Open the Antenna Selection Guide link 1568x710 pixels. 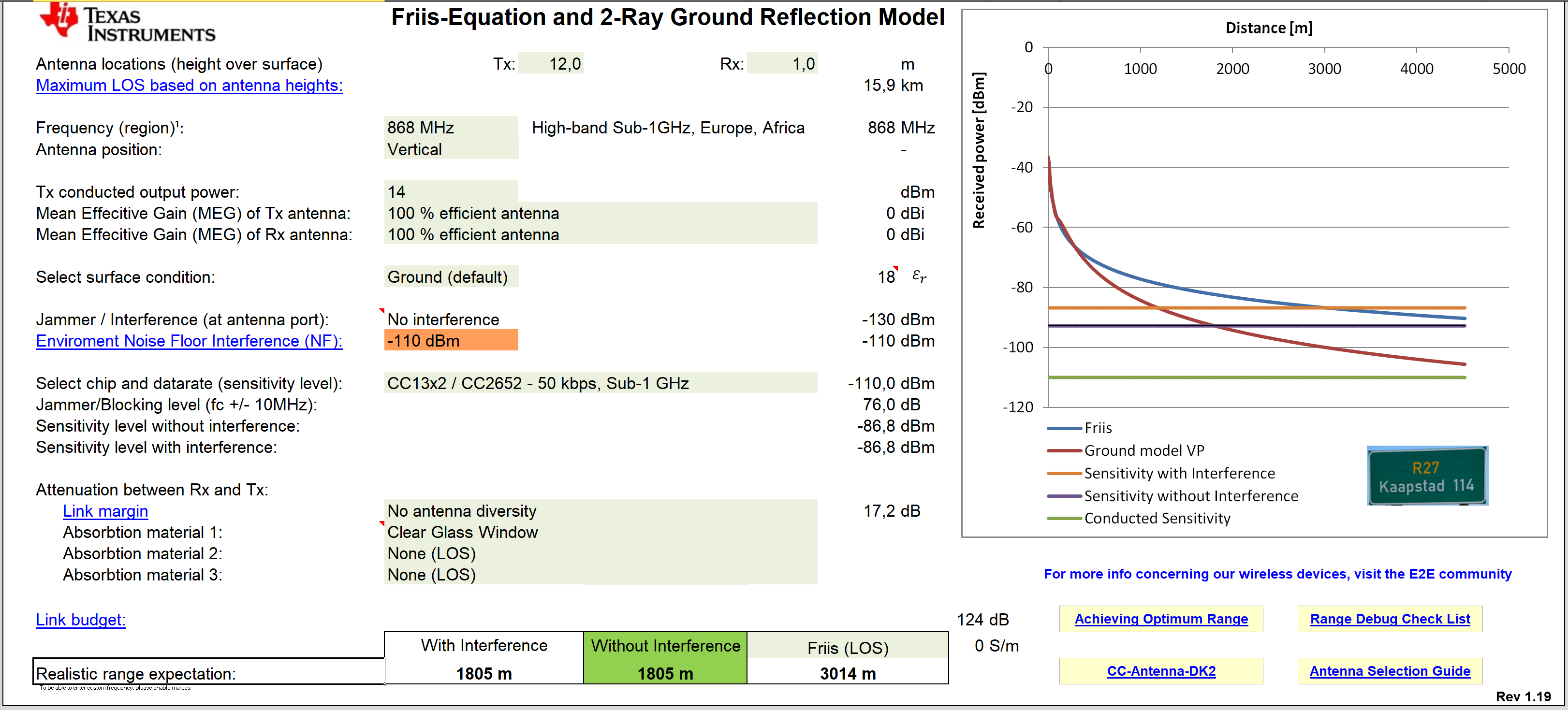[1390, 671]
